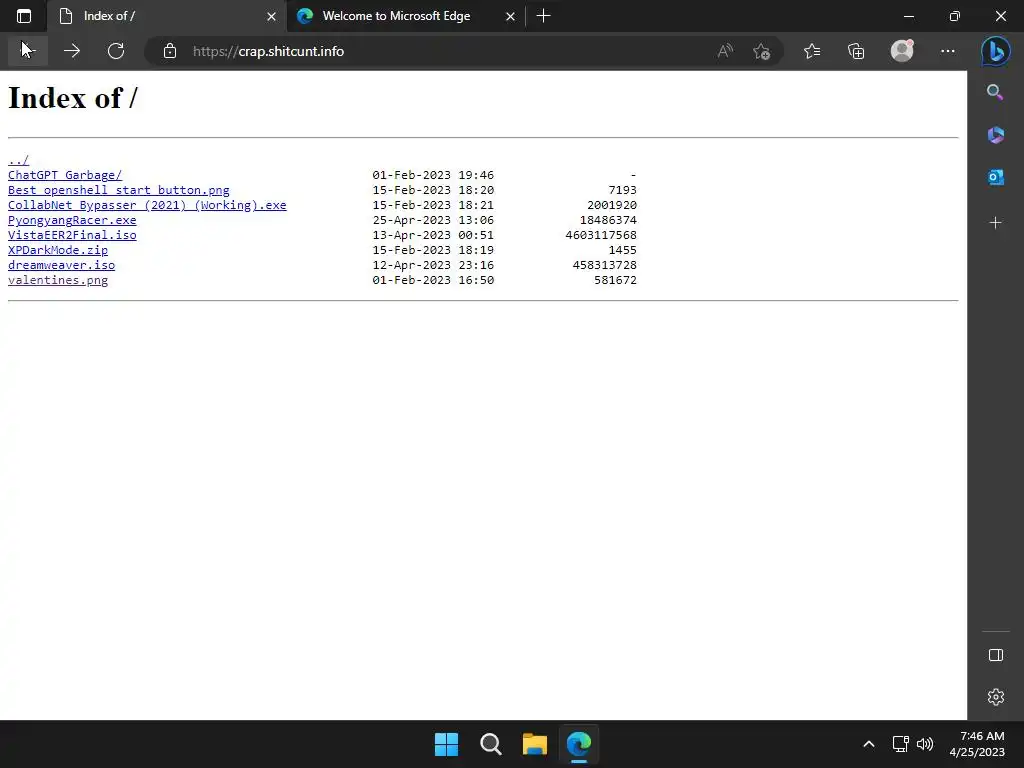Open the Bing chat sidebar button

pyautogui.click(x=995, y=51)
